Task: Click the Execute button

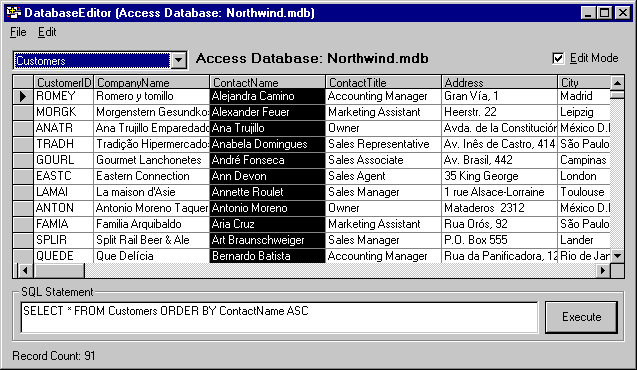Action: coord(581,317)
